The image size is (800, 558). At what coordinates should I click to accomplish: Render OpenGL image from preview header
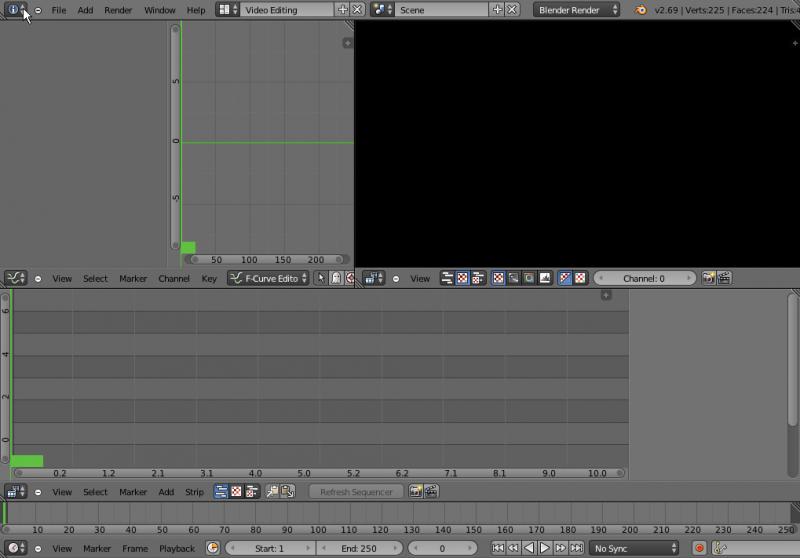coord(708,278)
